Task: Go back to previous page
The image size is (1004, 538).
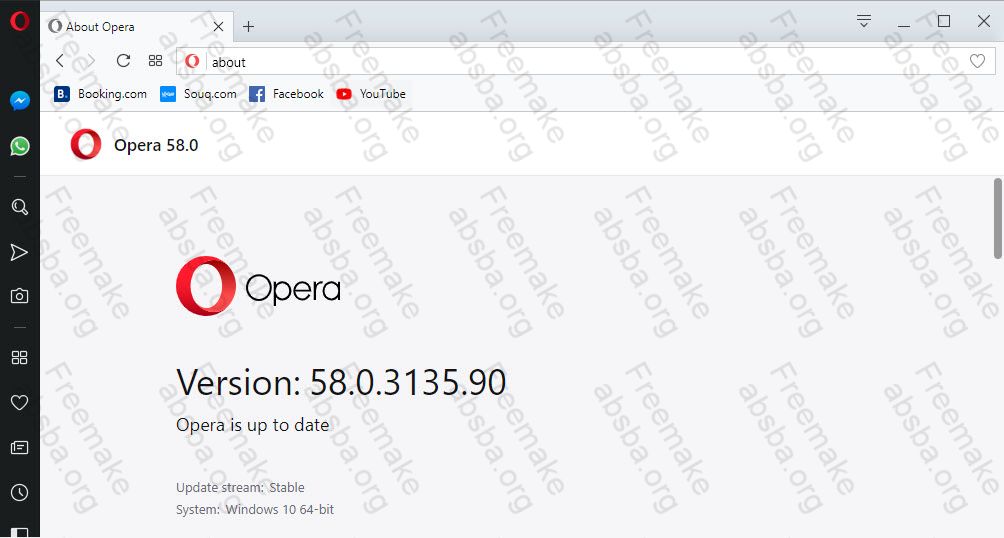Action: [x=60, y=61]
